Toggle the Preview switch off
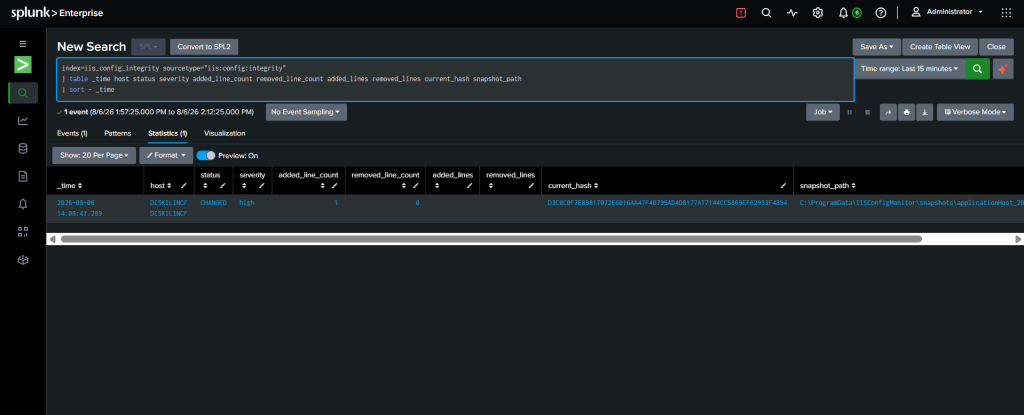Screen dimensions: 1024x415 [x=206, y=156]
